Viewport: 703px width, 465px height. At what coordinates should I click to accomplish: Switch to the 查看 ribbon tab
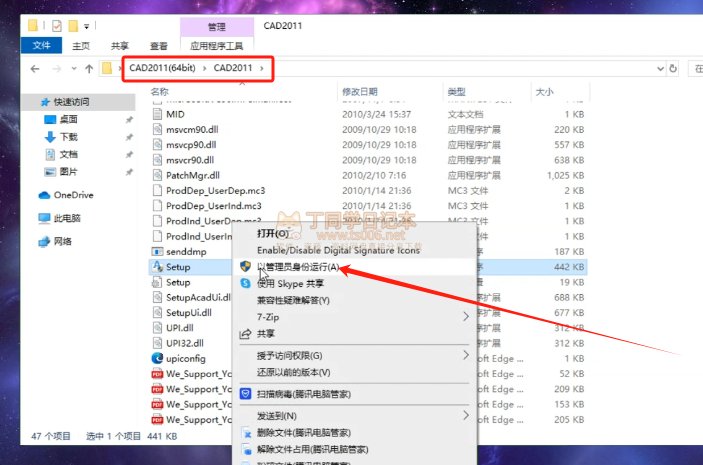158,46
